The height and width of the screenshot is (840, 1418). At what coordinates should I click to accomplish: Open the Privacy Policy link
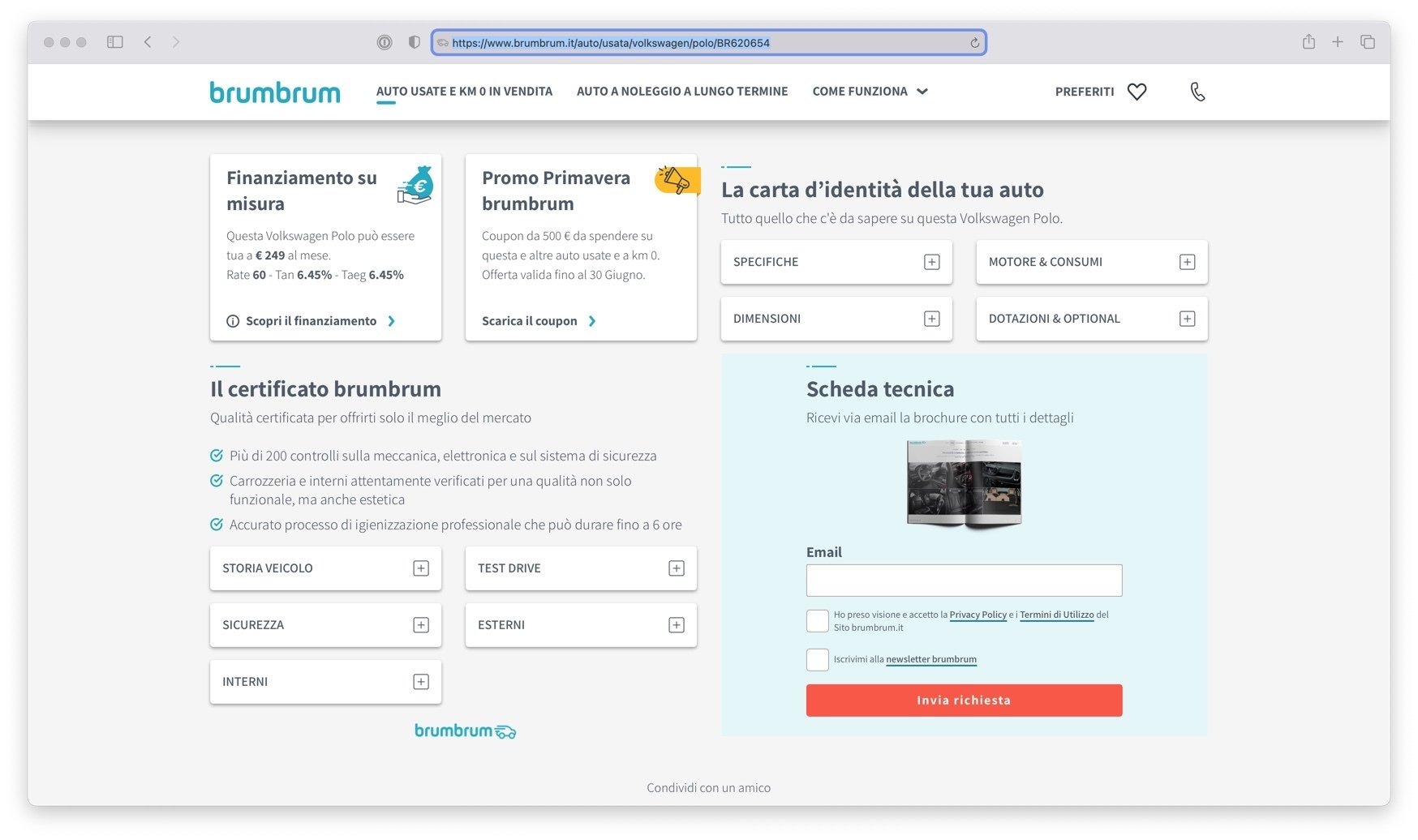(x=978, y=615)
